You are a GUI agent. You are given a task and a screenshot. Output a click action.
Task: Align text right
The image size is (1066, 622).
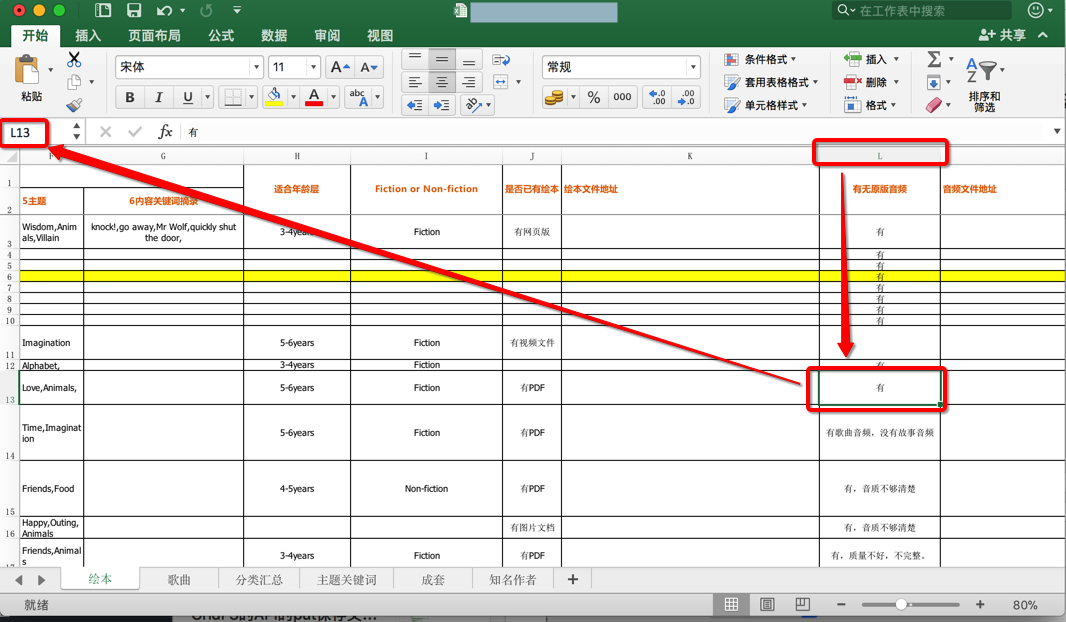pyautogui.click(x=468, y=82)
